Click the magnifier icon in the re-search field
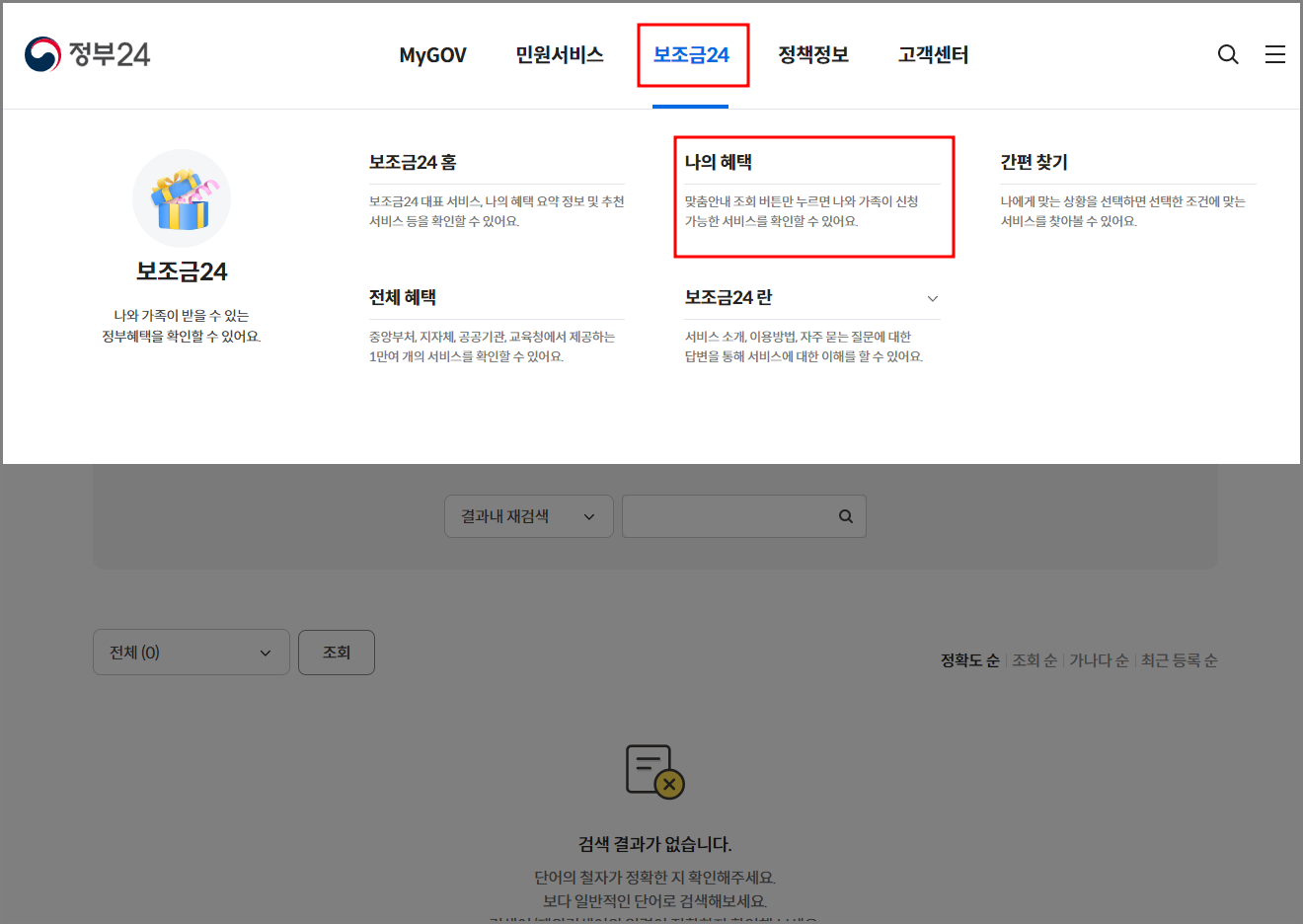 (x=846, y=516)
